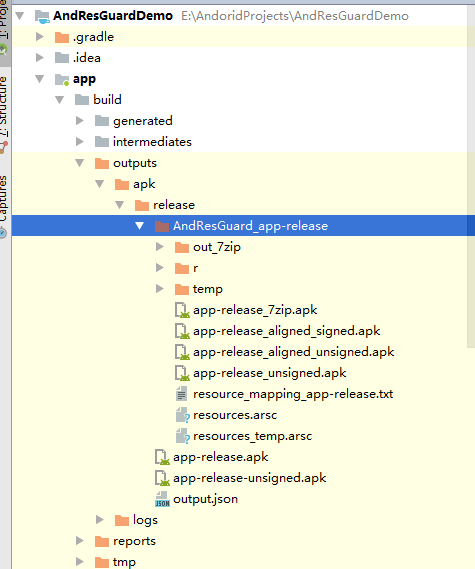Click the app-release-unsigned.apk file icon
This screenshot has height=569, width=475.
click(162, 479)
